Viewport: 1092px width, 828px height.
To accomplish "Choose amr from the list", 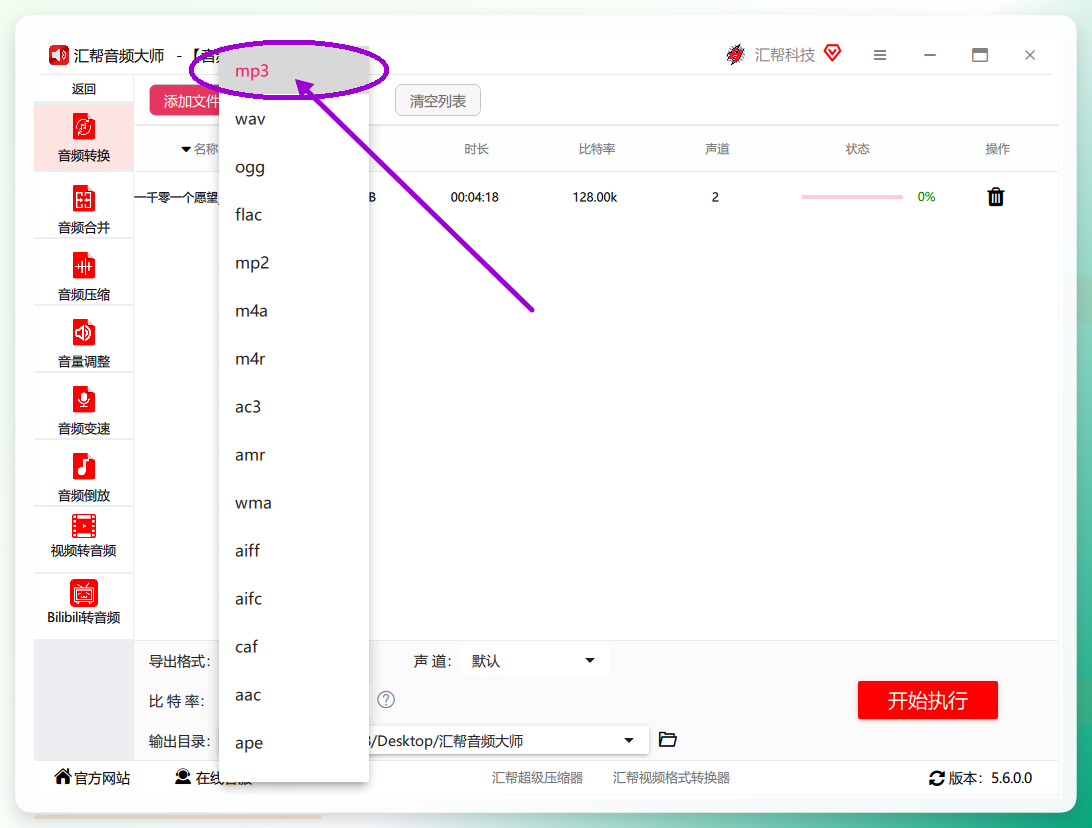I will click(294, 455).
